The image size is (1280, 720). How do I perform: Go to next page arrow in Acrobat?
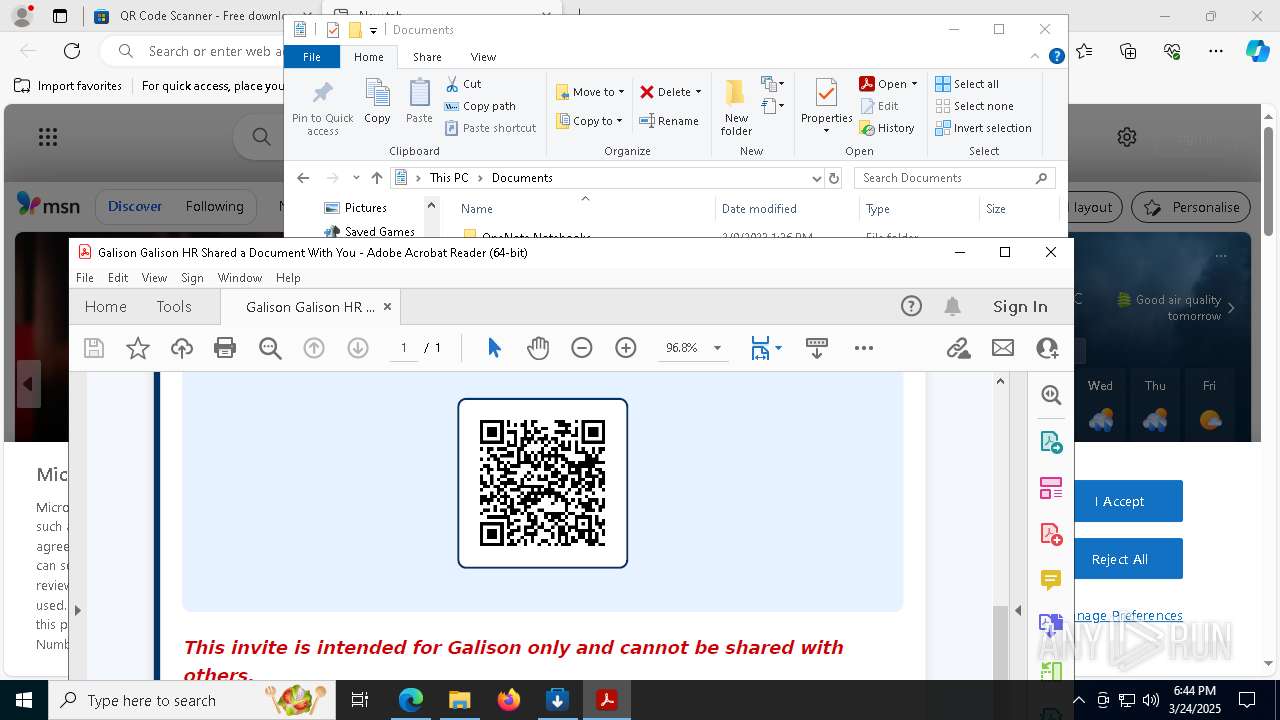pos(358,348)
